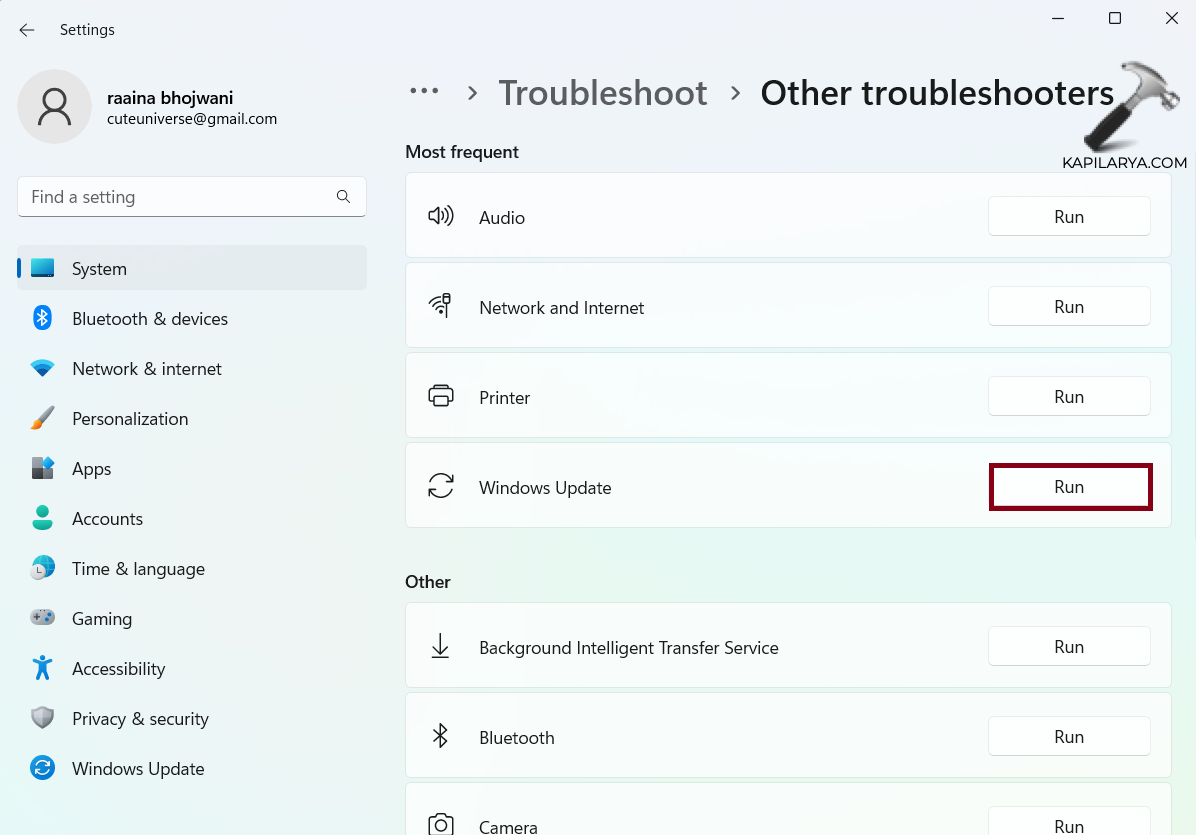Open the Bluetooth & devices section
Image resolution: width=1196 pixels, height=835 pixels.
(150, 319)
